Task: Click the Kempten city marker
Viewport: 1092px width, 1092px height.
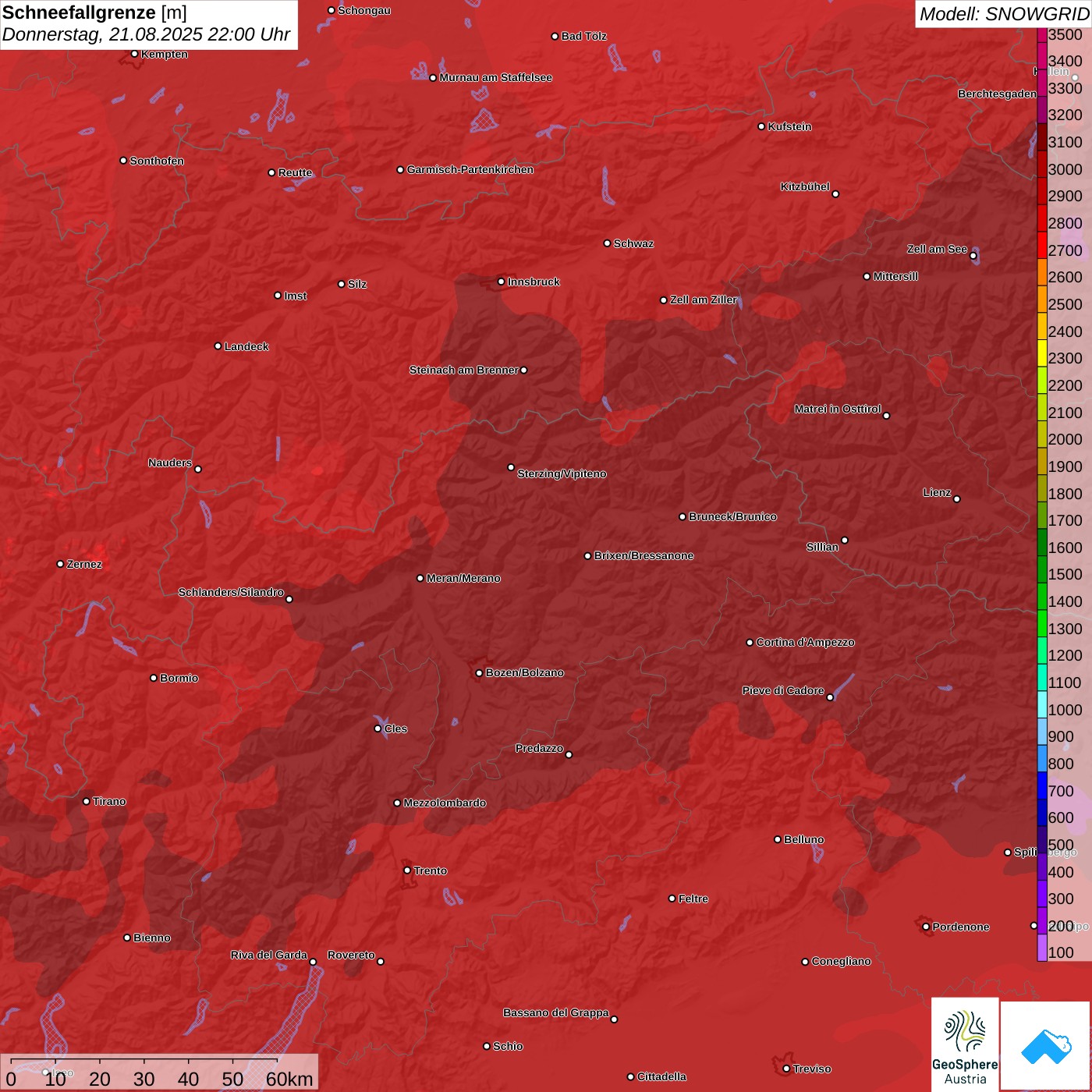Action: [135, 54]
